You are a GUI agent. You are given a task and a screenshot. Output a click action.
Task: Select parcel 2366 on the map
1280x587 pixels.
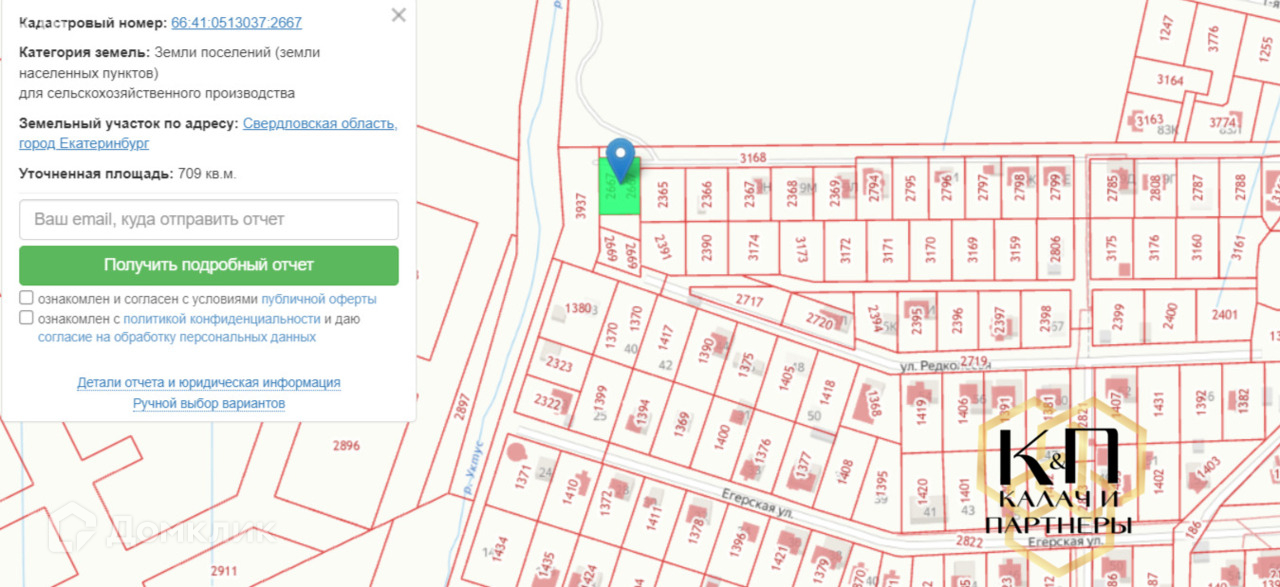[706, 195]
